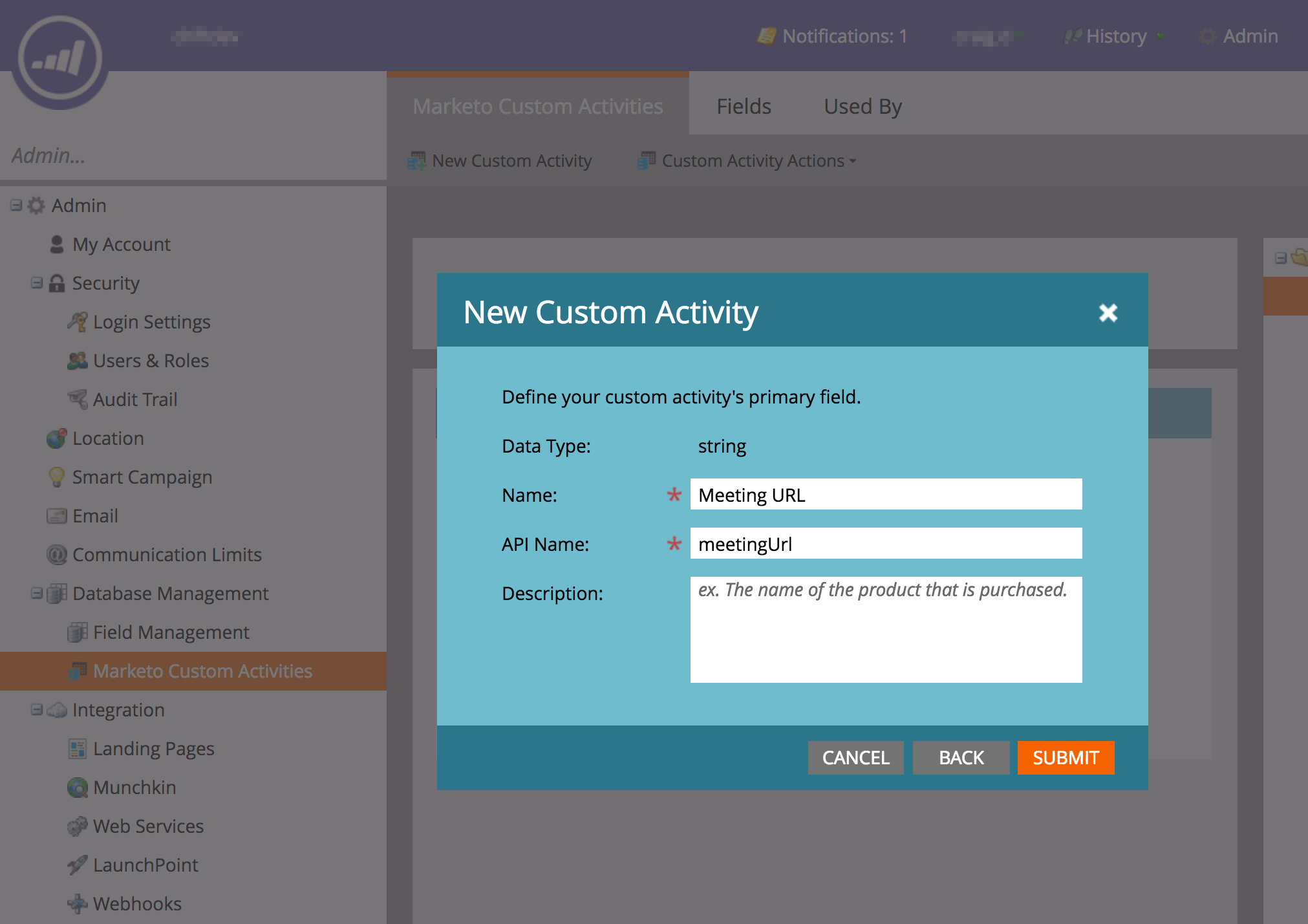The width and height of the screenshot is (1308, 924).
Task: Click the Users & Roles people icon
Action: 78,361
